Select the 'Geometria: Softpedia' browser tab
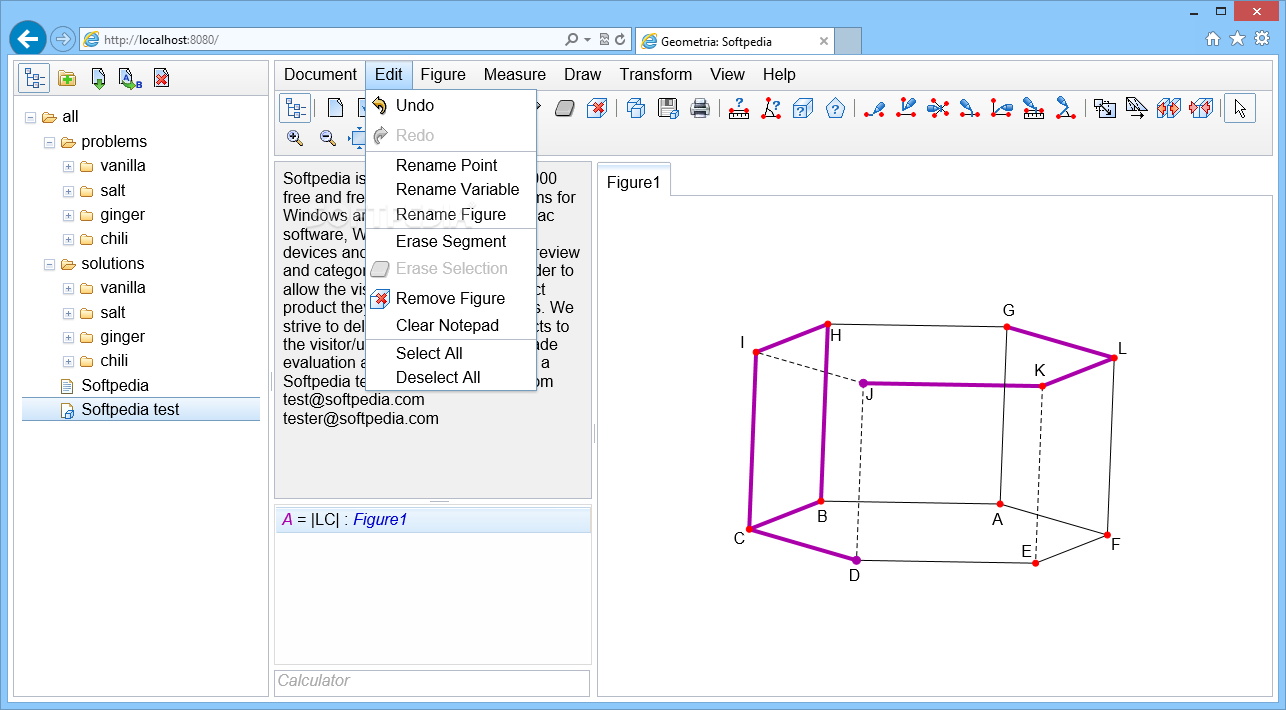The height and width of the screenshot is (710, 1286). pos(734,41)
